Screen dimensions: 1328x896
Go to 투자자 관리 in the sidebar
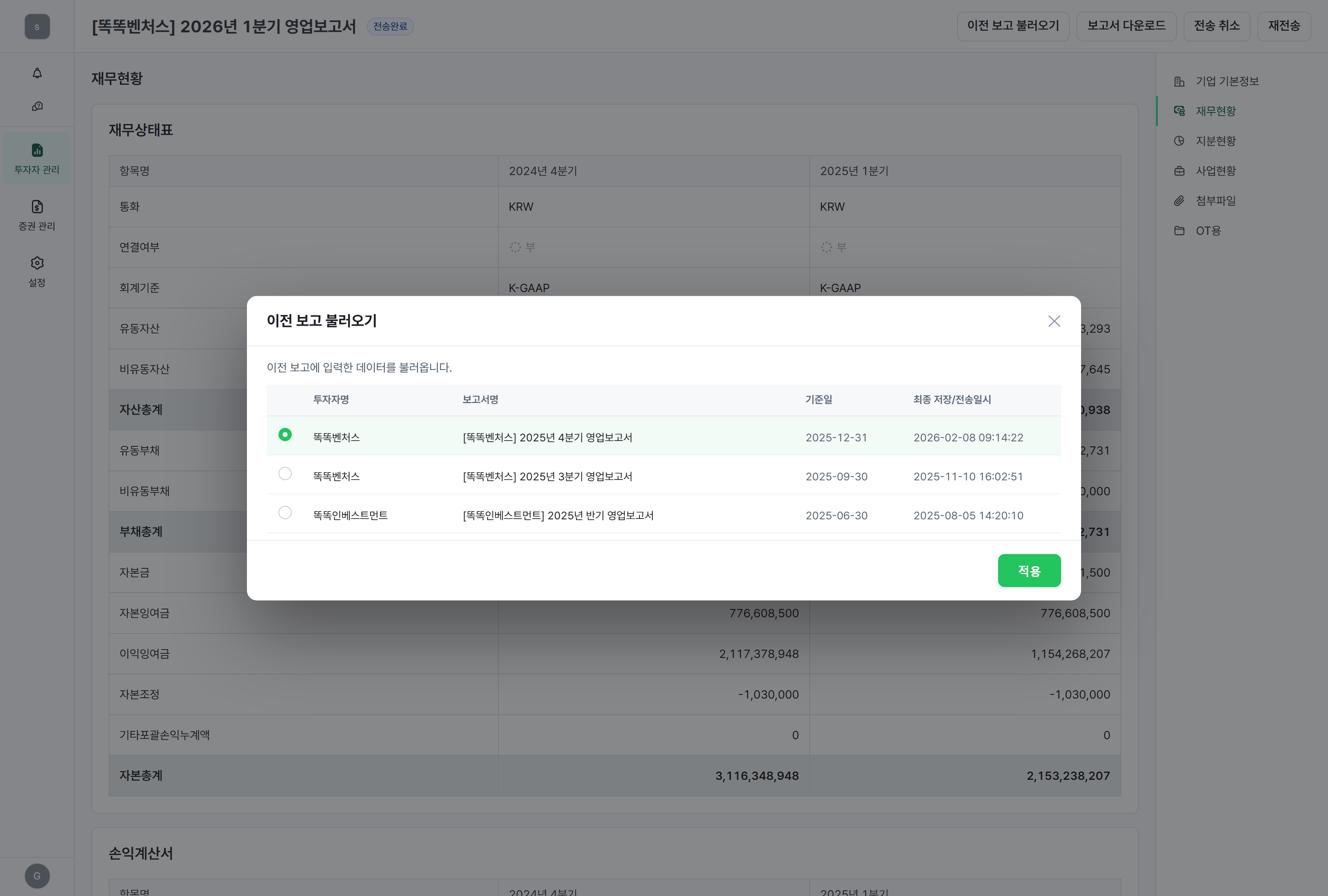coord(37,159)
